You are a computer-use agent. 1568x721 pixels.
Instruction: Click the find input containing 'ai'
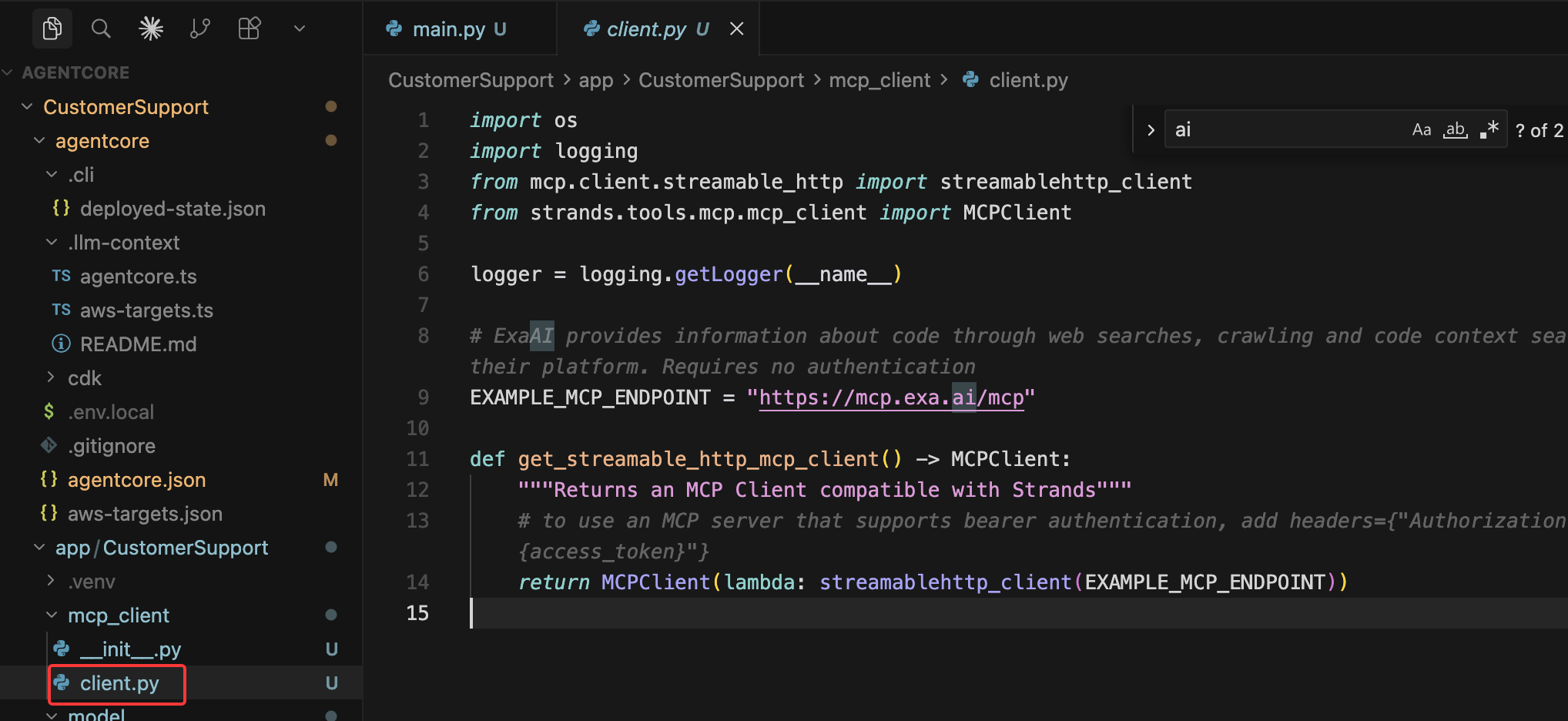click(1278, 130)
